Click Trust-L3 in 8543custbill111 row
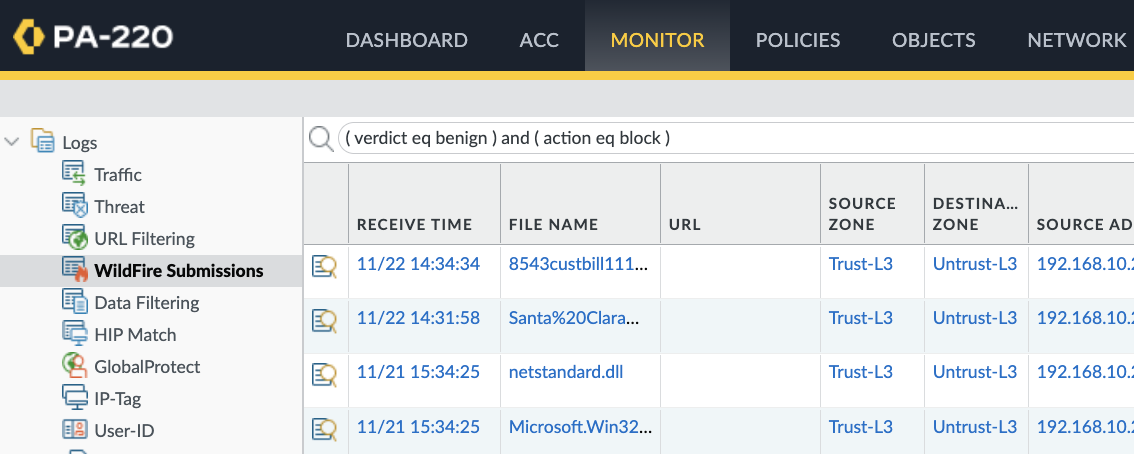Image resolution: width=1134 pixels, height=454 pixels. 861,264
